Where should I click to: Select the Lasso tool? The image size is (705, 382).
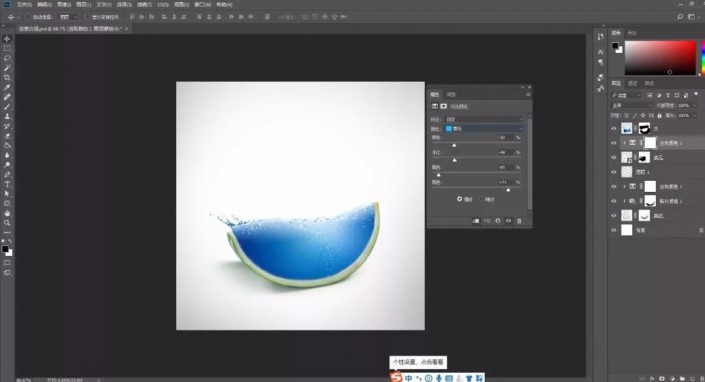(x=7, y=58)
